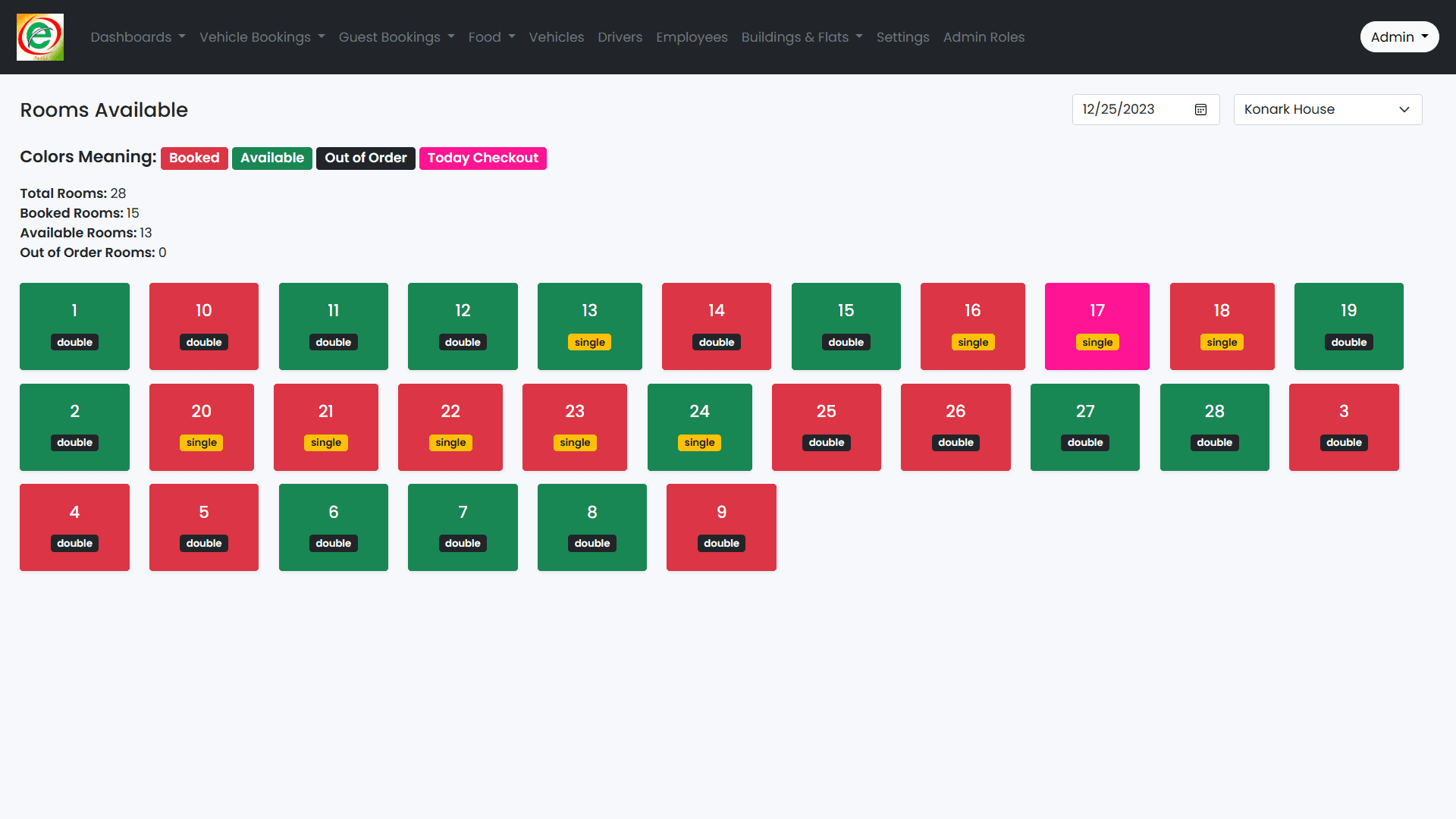The height and width of the screenshot is (819, 1456).
Task: Expand the Vehicle Bookings dropdown
Action: point(262,36)
